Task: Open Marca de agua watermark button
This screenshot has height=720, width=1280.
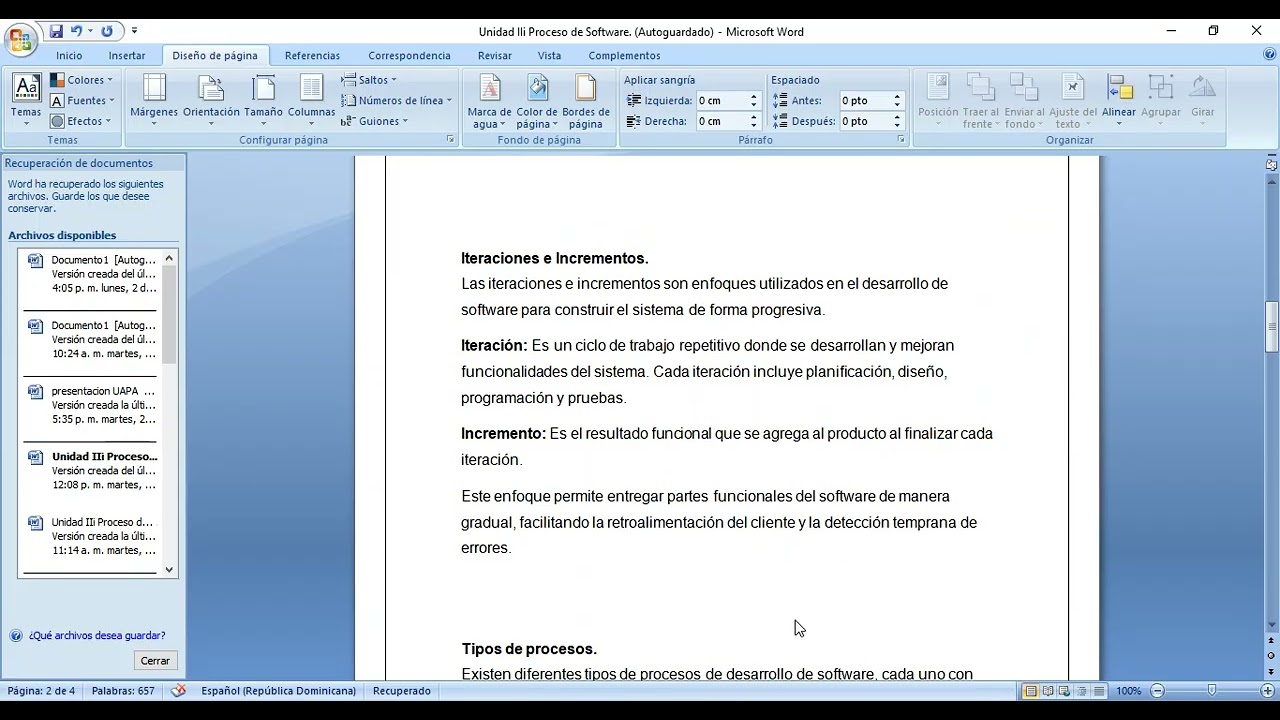Action: pyautogui.click(x=489, y=101)
